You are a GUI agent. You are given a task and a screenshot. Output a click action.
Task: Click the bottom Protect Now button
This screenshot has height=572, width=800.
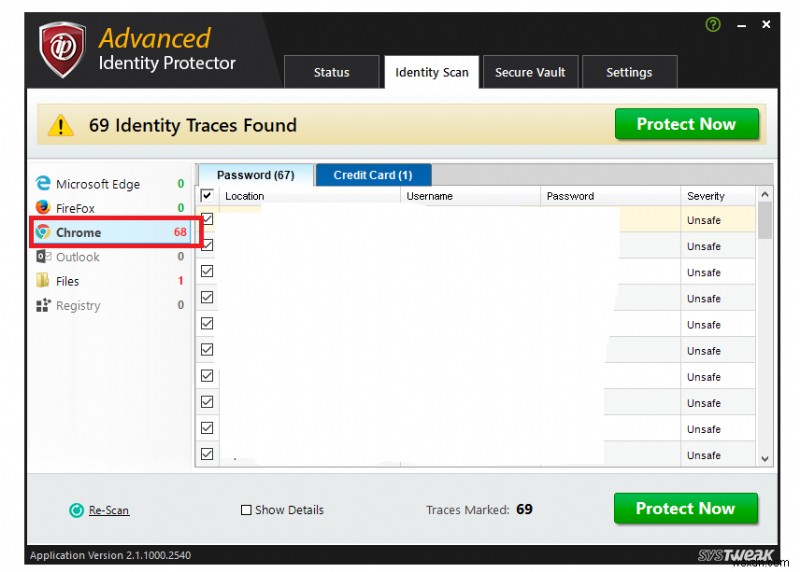pyautogui.click(x=686, y=508)
